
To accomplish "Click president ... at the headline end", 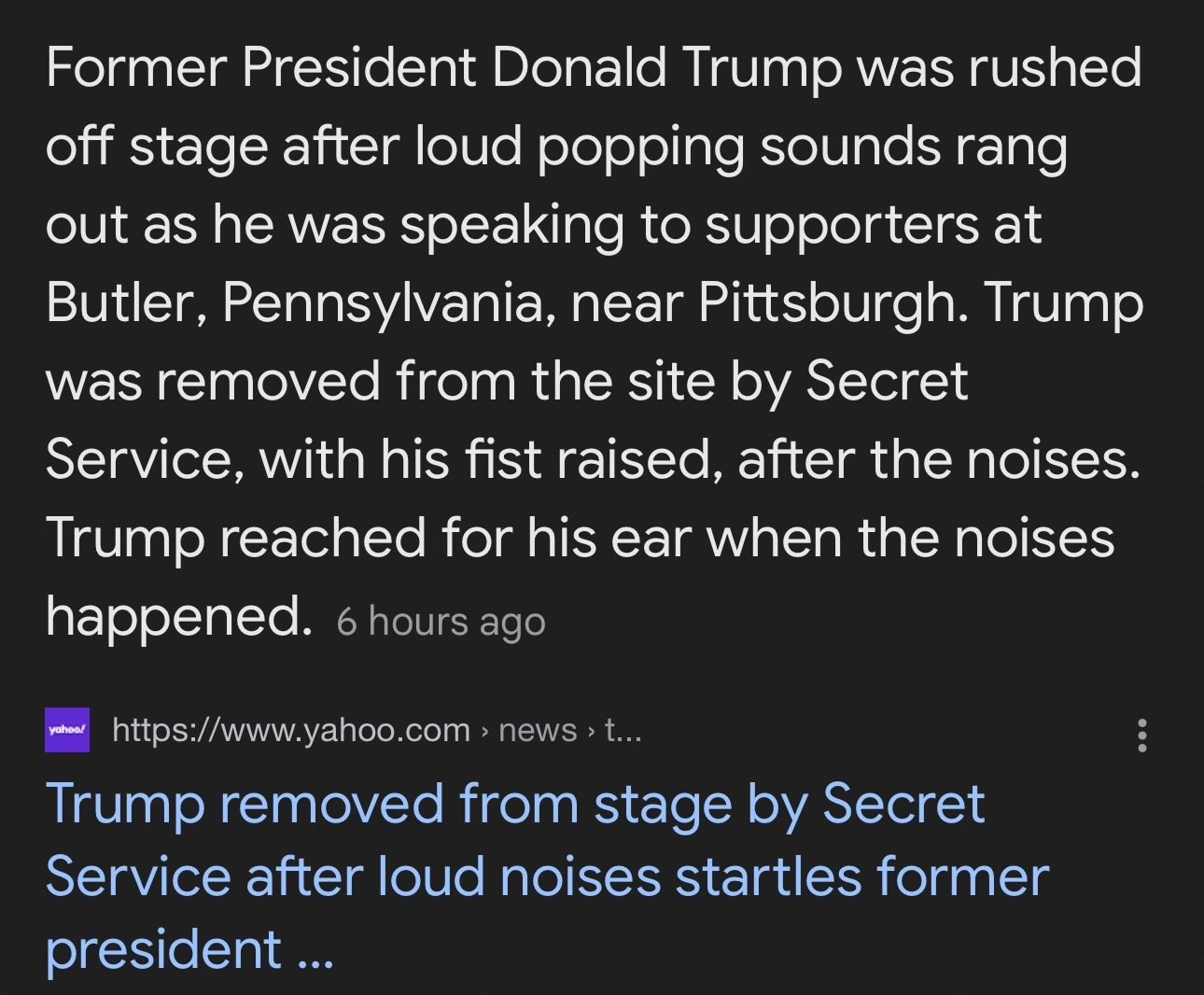I will [189, 949].
